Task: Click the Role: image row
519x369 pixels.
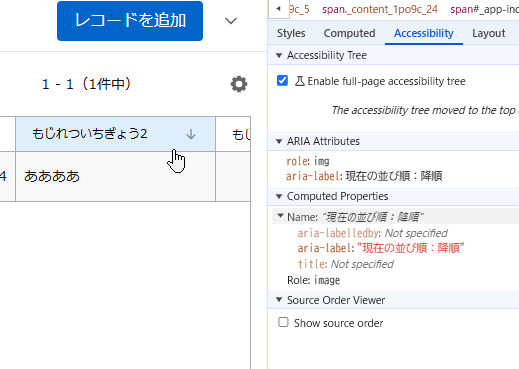Action: pyautogui.click(x=314, y=280)
